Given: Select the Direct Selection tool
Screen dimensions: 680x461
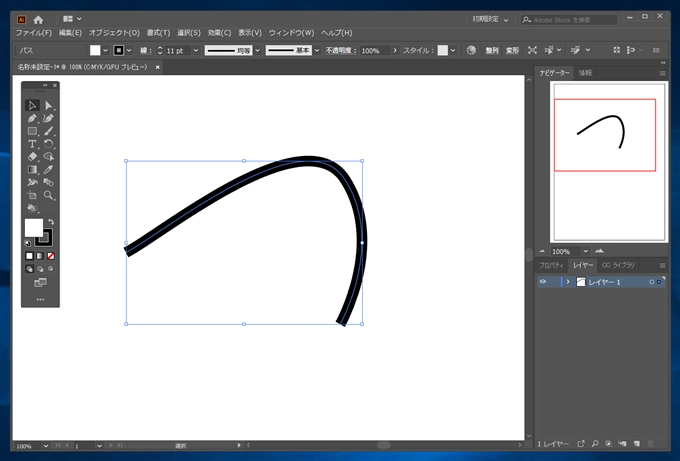Looking at the screenshot, I should click(x=49, y=105).
